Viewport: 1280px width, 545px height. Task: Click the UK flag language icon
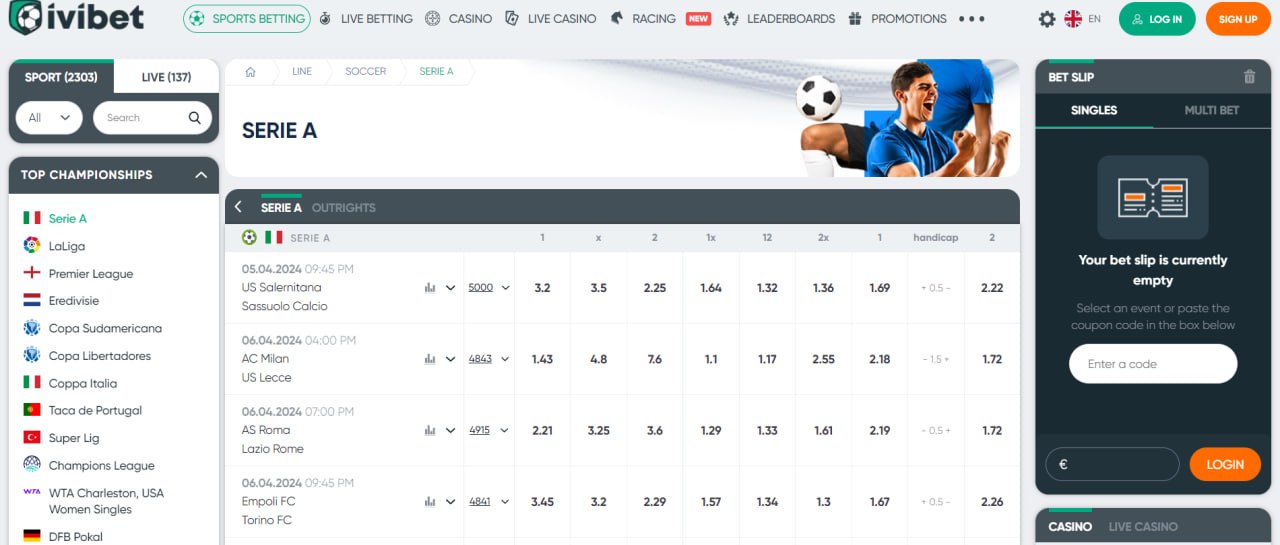coord(1073,19)
